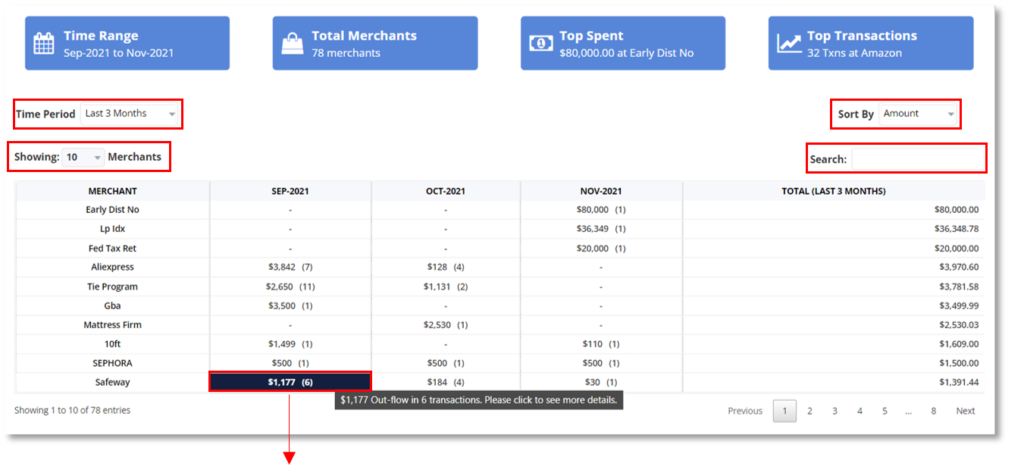Open the Showing 10 merchants dropdown
This screenshot has height=476, width=1024.
83,157
